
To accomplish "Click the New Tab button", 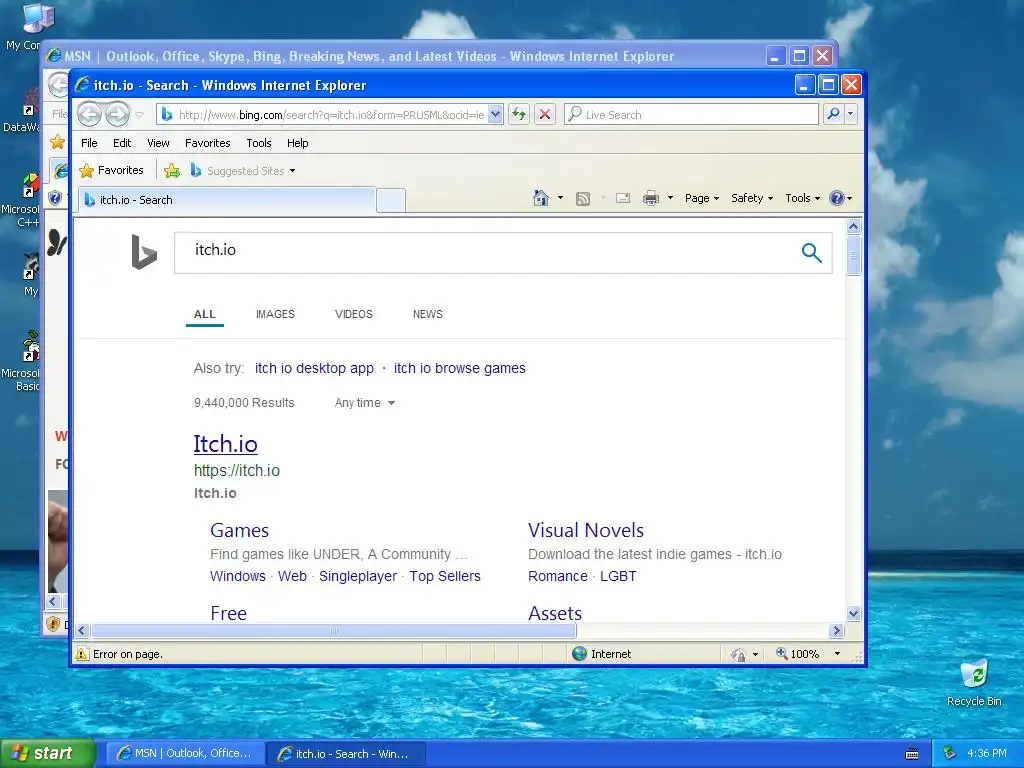I will point(391,200).
